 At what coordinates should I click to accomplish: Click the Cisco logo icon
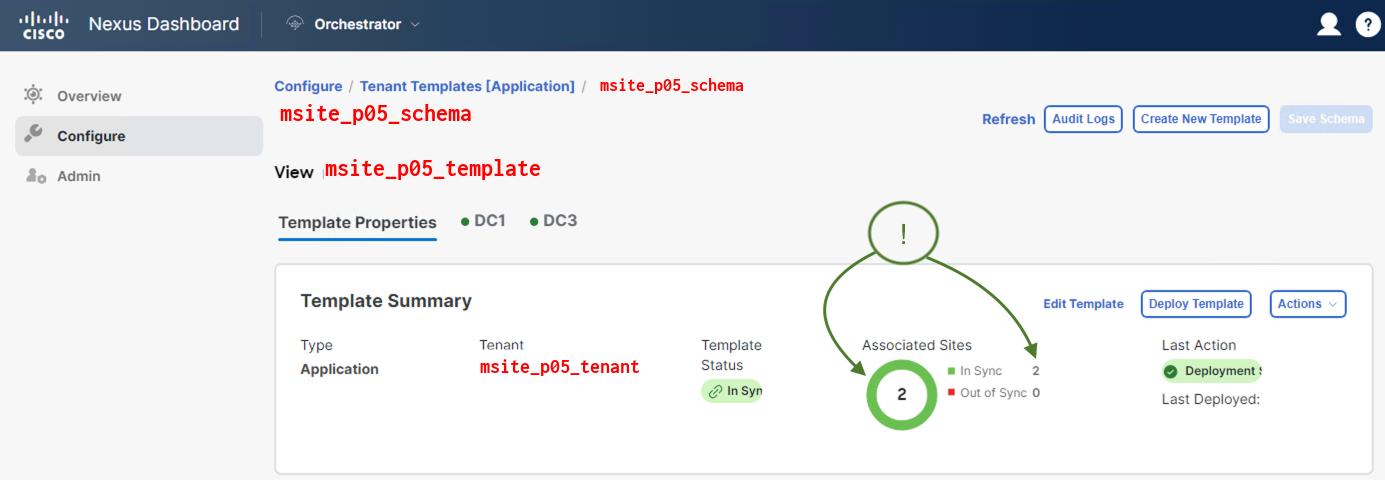tap(43, 25)
